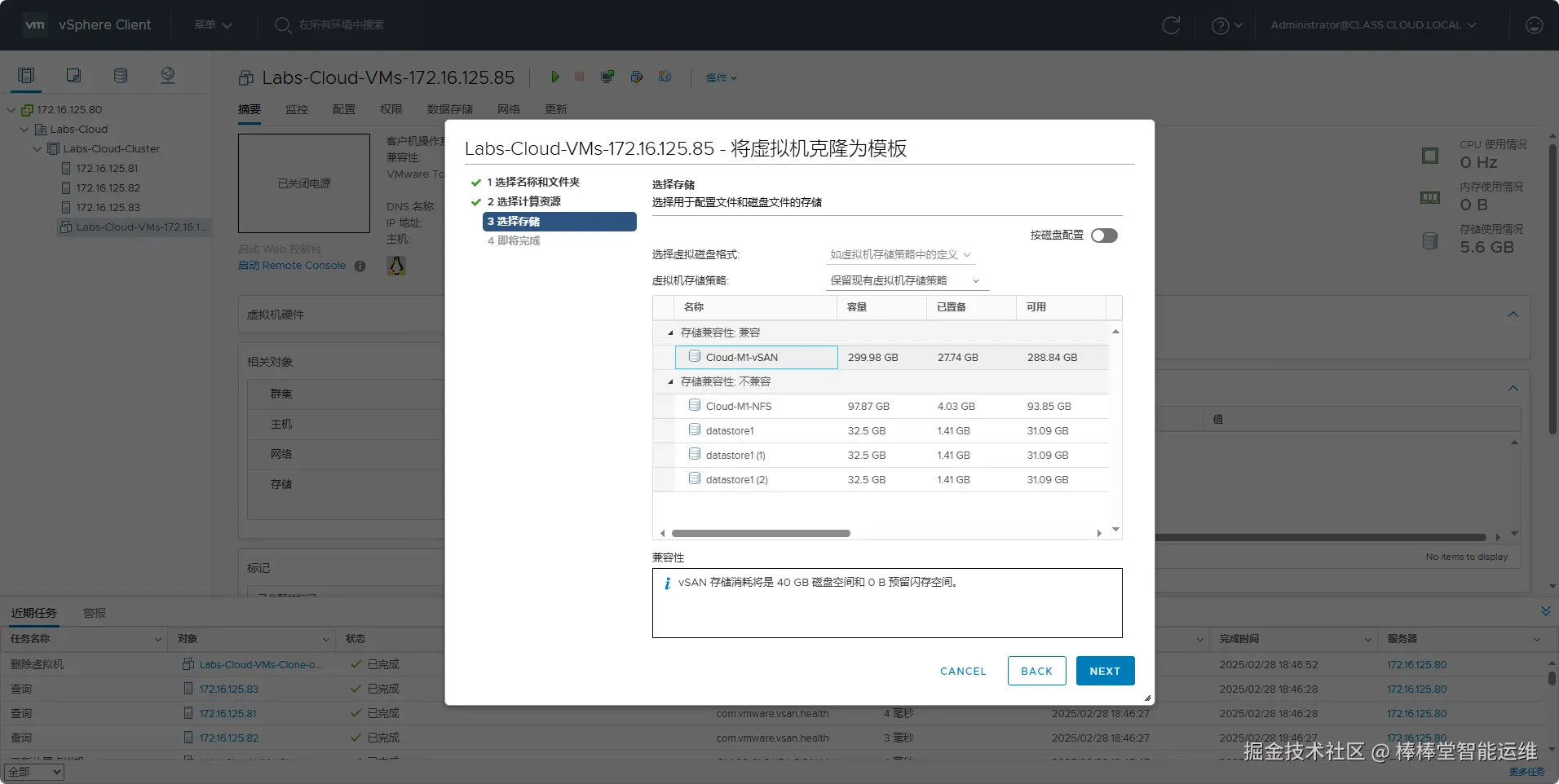The width and height of the screenshot is (1559, 784).
Task: Click CANCEL in the clone dialog
Action: tap(963, 672)
